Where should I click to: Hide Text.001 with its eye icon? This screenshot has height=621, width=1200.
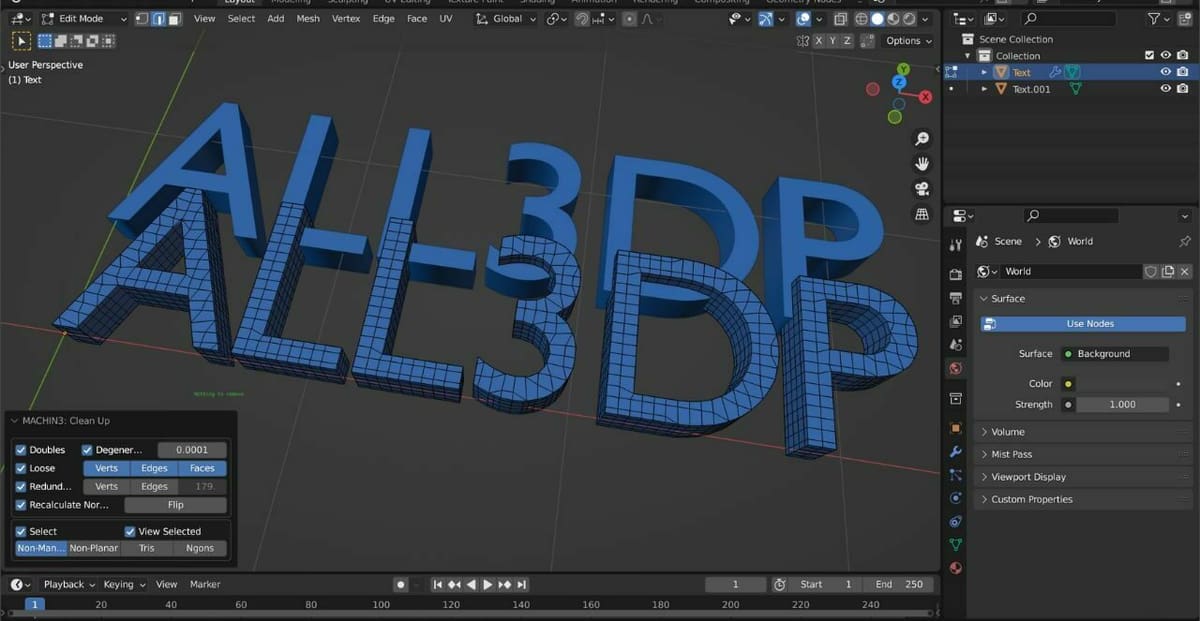1165,89
